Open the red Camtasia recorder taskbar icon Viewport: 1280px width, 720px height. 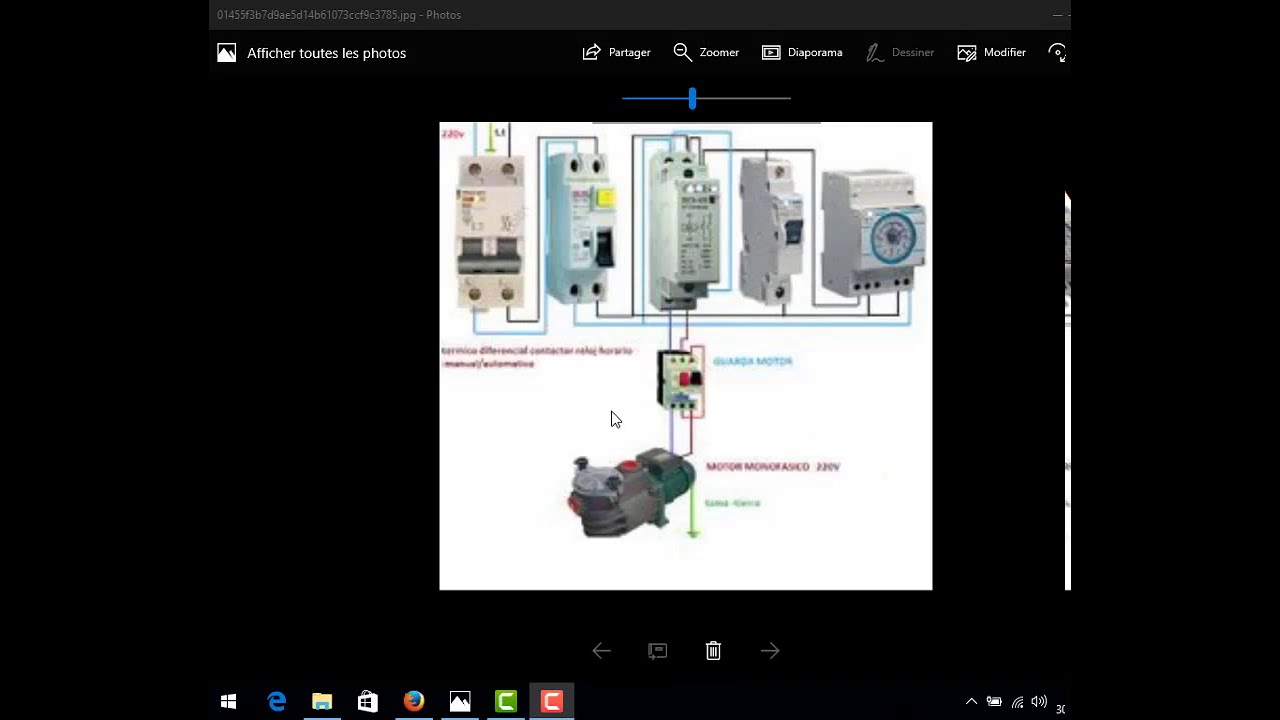[x=552, y=702]
